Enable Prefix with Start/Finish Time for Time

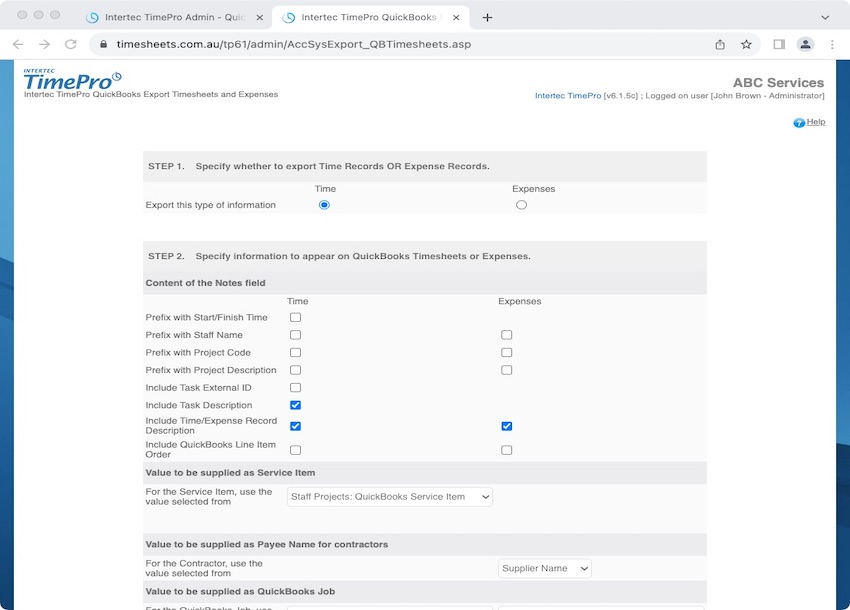pyautogui.click(x=295, y=317)
